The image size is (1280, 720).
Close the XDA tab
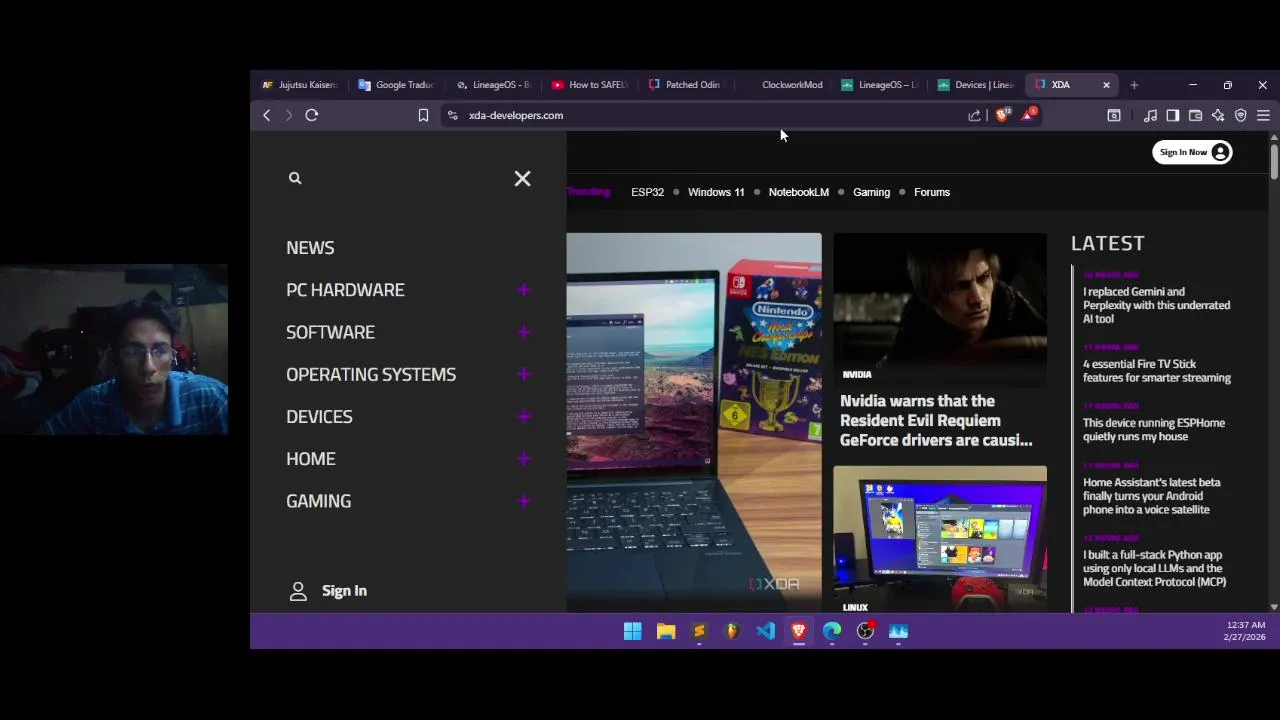(1106, 85)
